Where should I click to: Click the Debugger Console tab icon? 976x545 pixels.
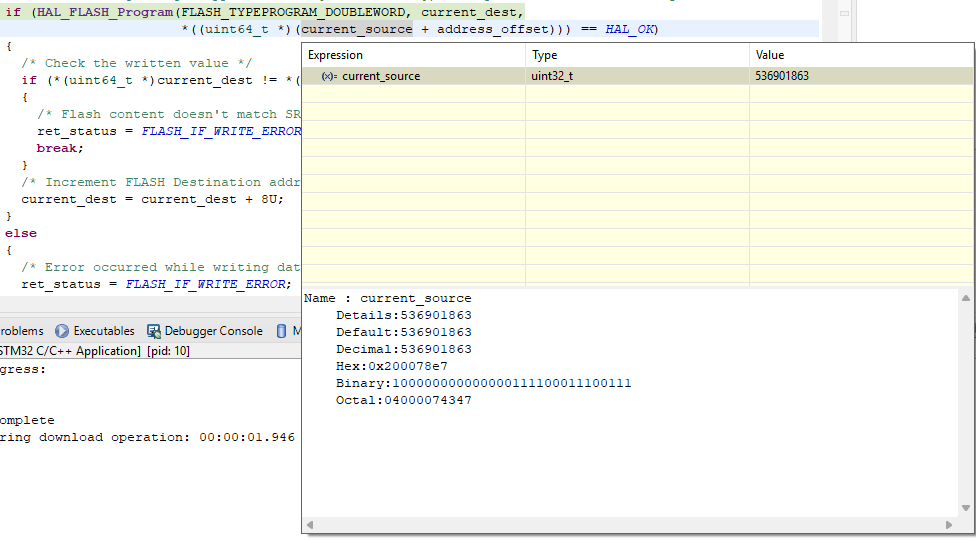[154, 331]
